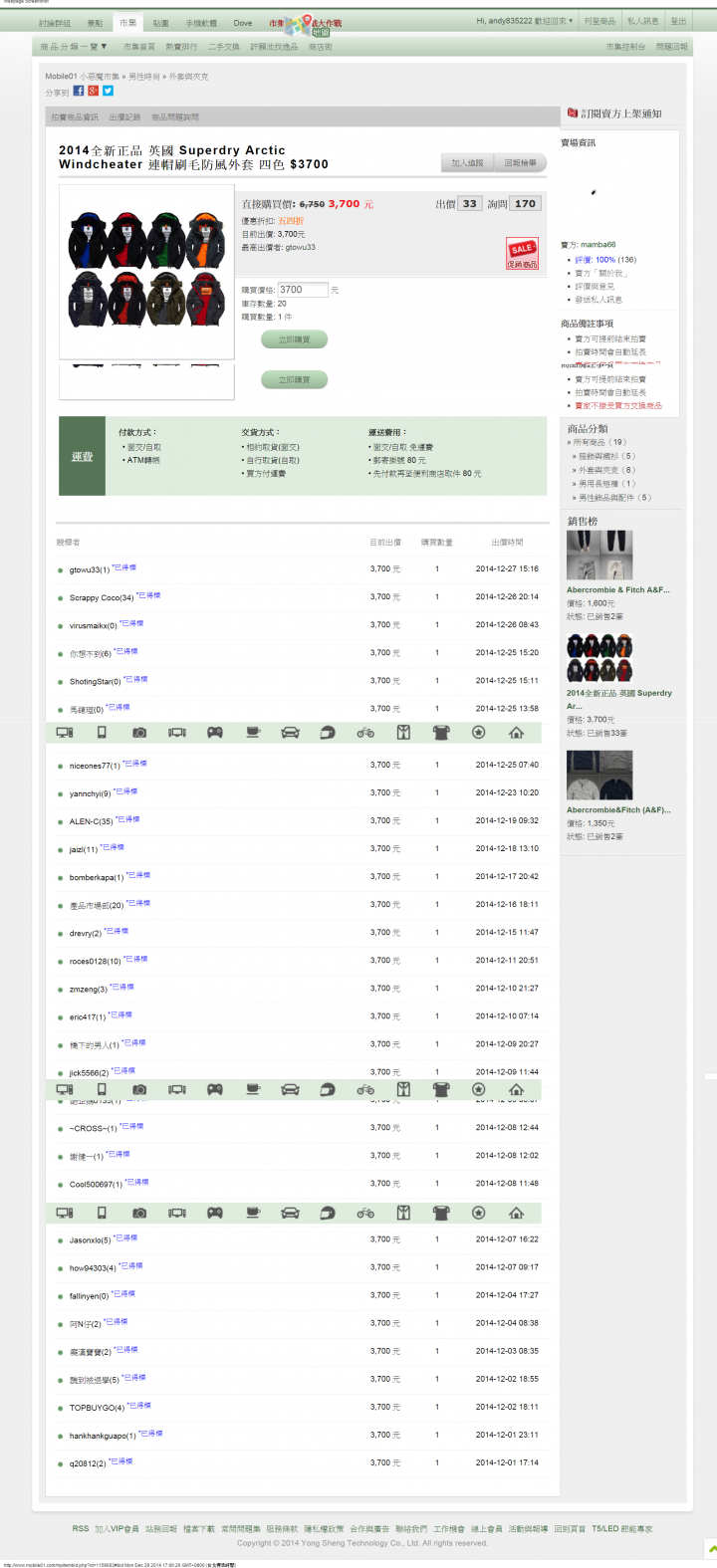Click the RSS link in the footer
This screenshot has height=1568, width=717.
click(x=81, y=1529)
